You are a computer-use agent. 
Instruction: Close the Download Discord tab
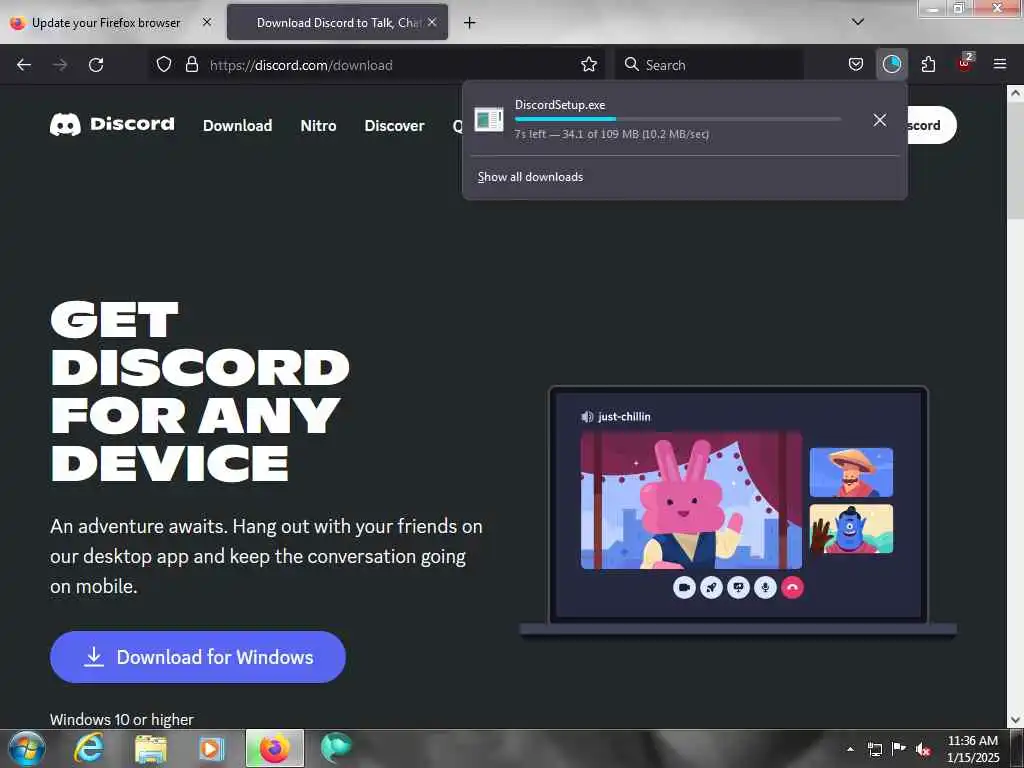(432, 22)
